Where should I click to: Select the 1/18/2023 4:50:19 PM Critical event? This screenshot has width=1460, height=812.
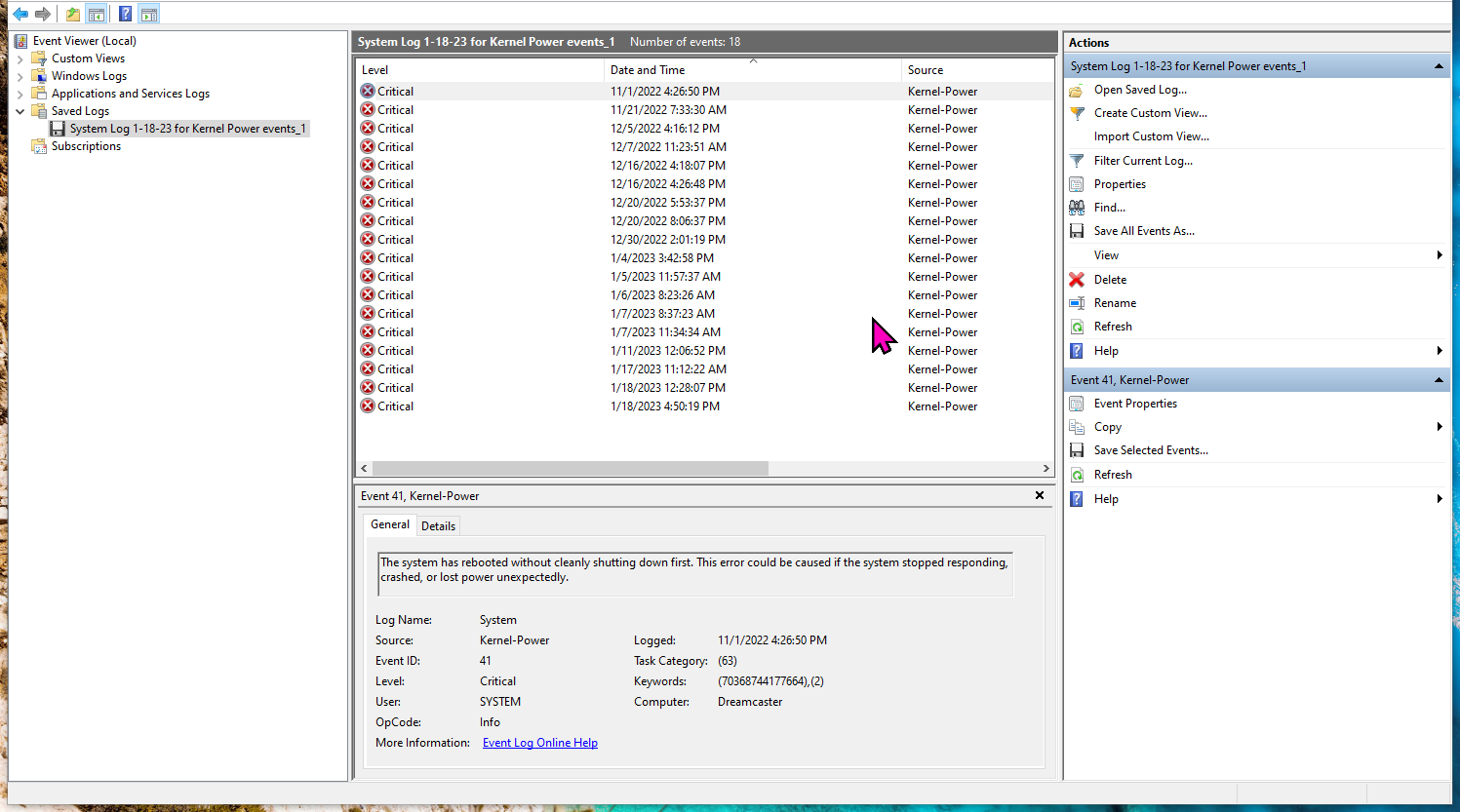click(x=664, y=406)
